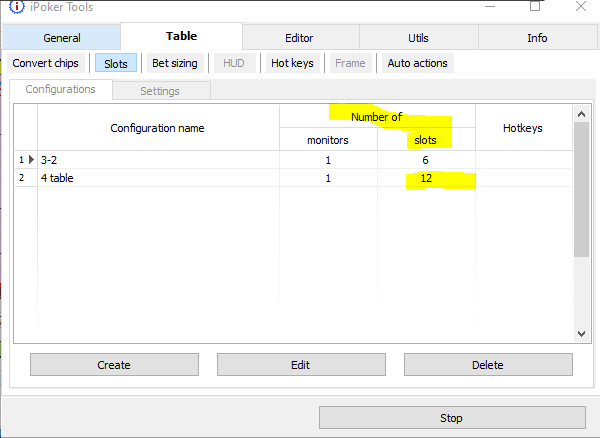Click the current row arrow indicator
600x438 pixels.
click(31, 160)
